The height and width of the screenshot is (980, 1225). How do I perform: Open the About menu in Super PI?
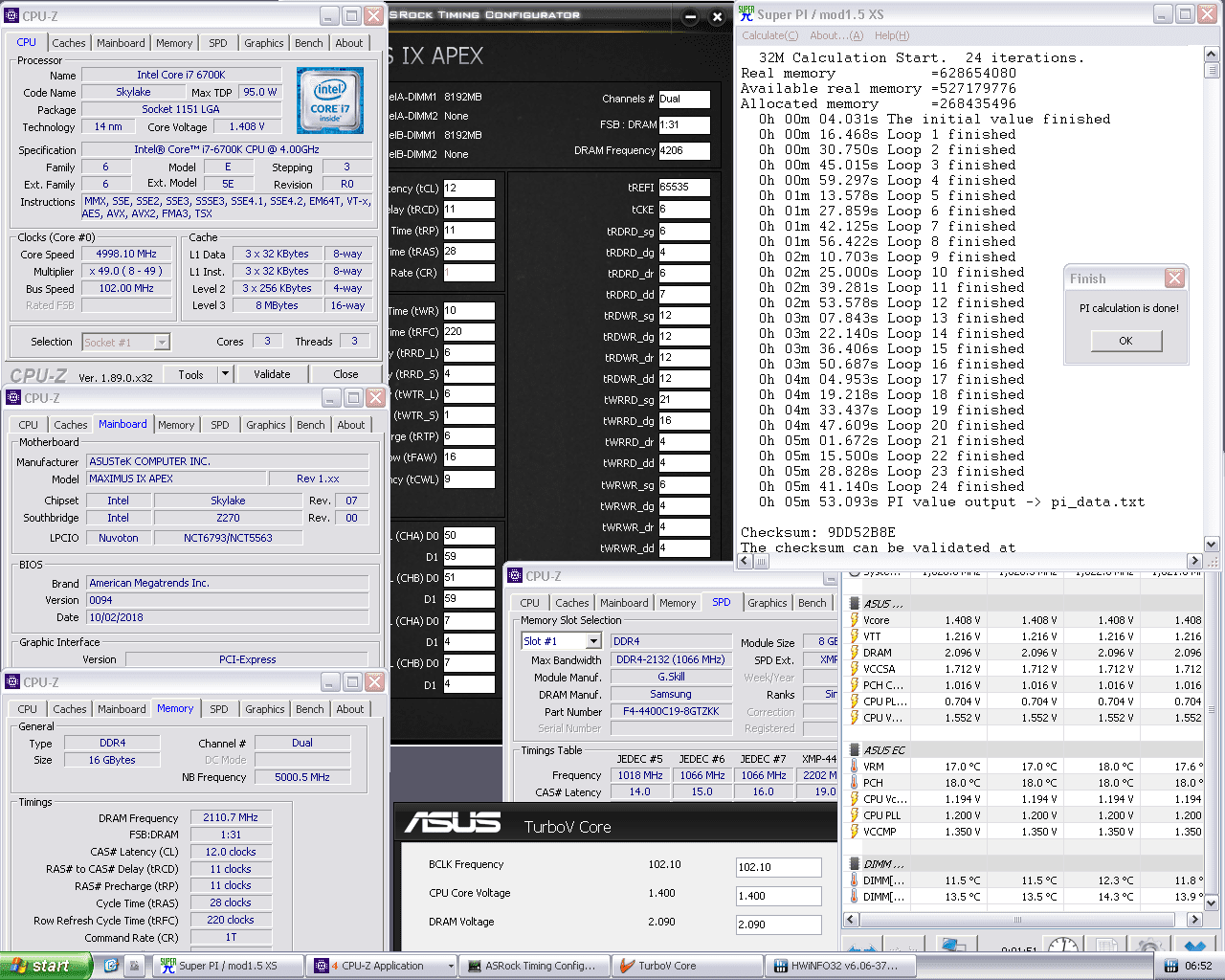(x=836, y=35)
